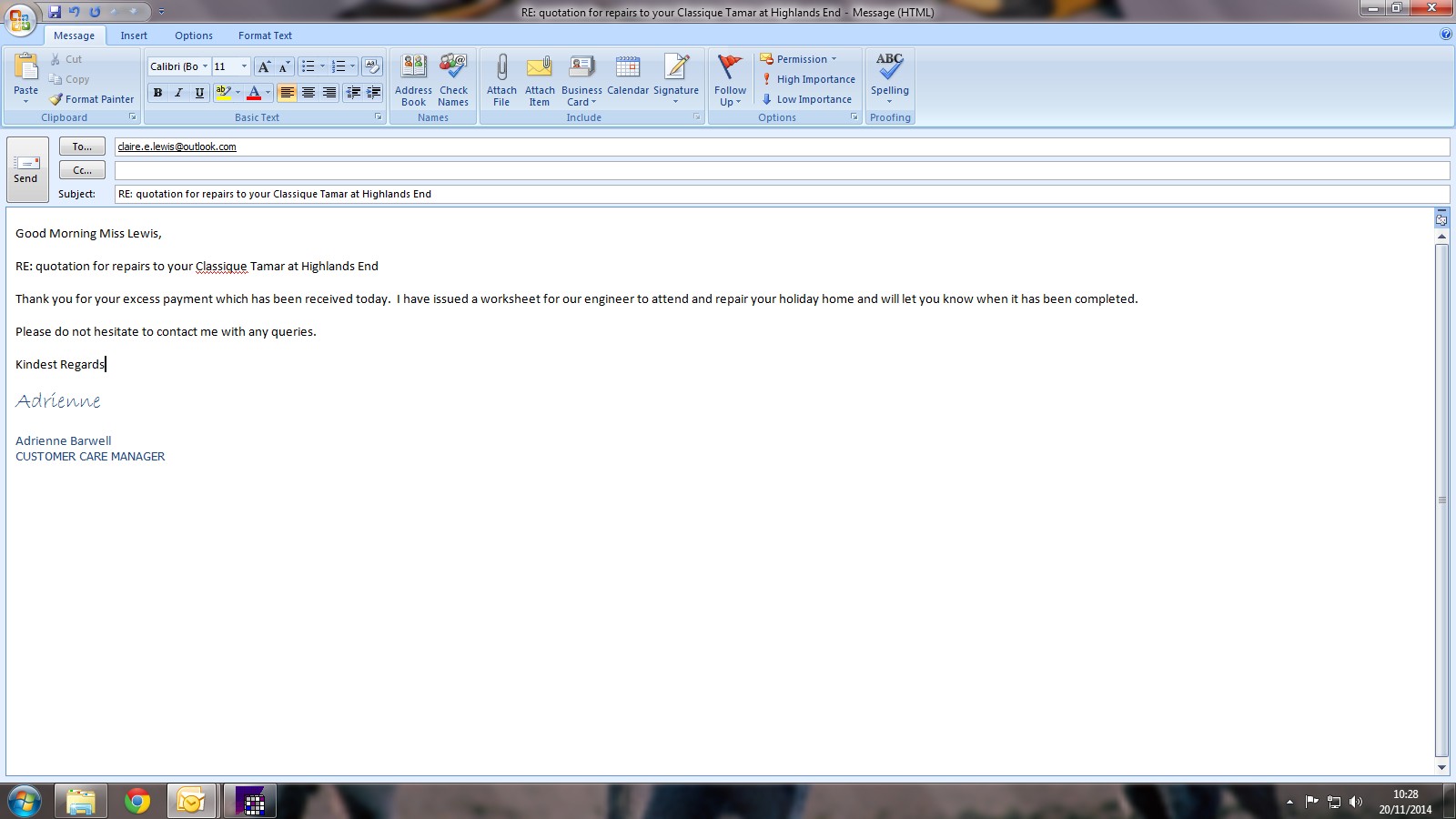Mark message as Low Importance
The height and width of the screenshot is (819, 1456).
[x=806, y=99]
